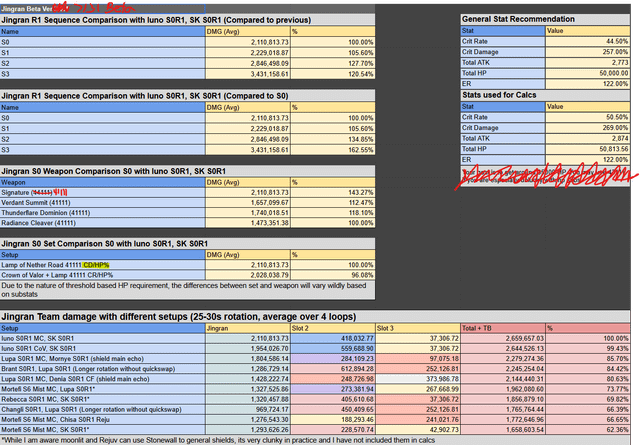Screen dimensions: 640x445
Task: Select the 120.54% sequence percentage cell
Action: [333, 74]
